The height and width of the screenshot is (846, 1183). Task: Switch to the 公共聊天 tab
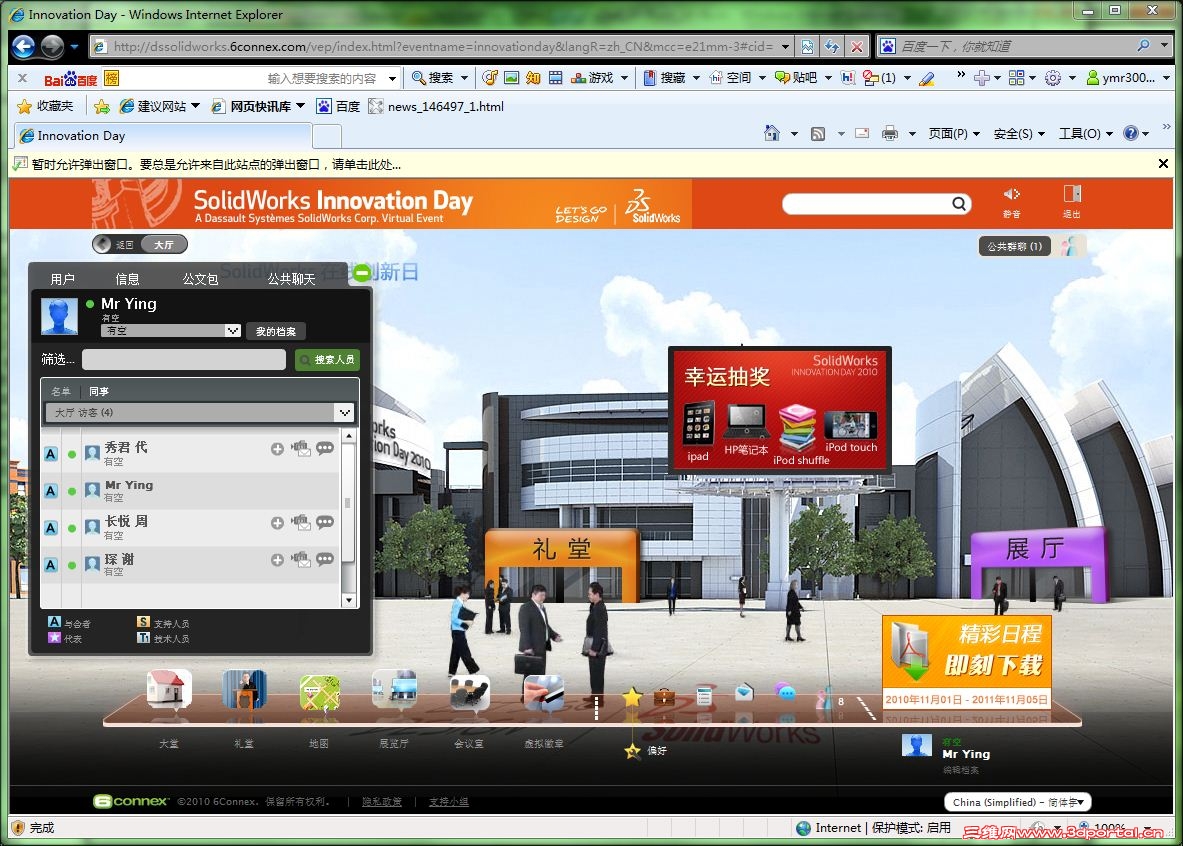[x=291, y=279]
